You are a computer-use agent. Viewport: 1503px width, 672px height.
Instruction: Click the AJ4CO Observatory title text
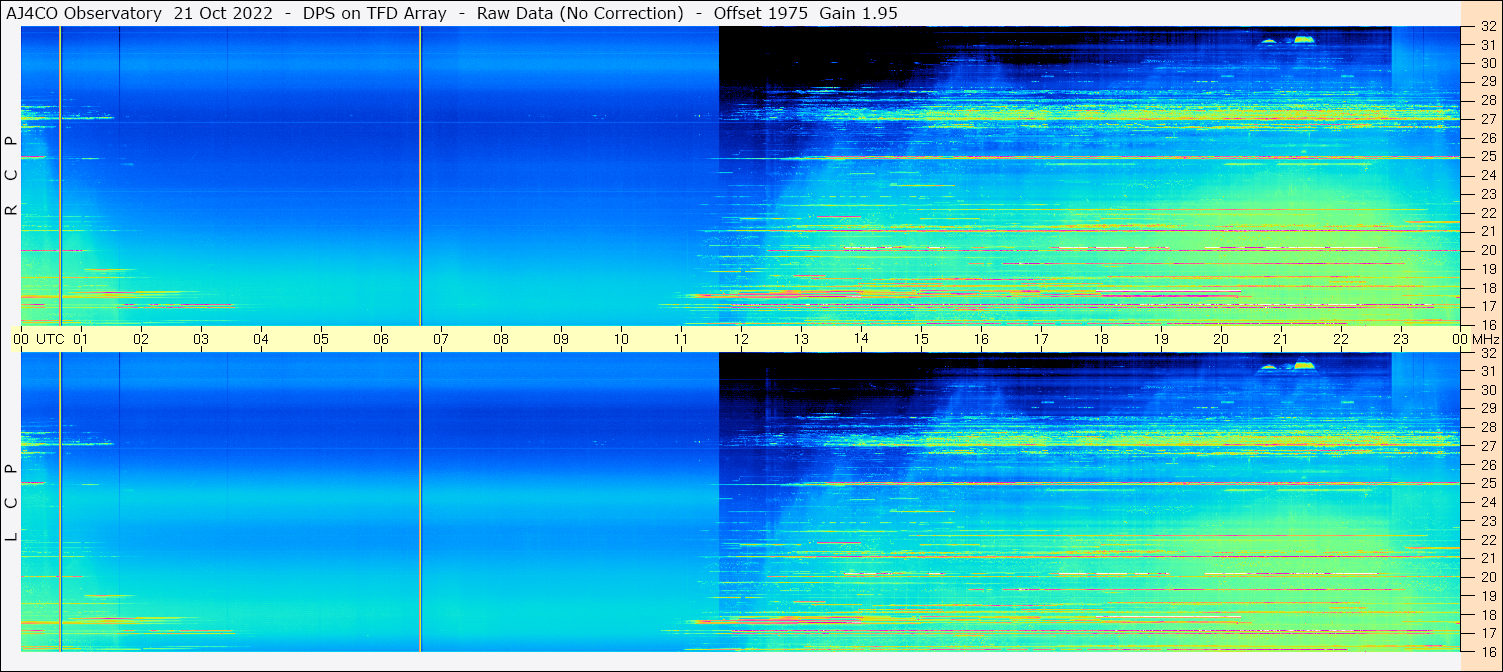(x=83, y=13)
